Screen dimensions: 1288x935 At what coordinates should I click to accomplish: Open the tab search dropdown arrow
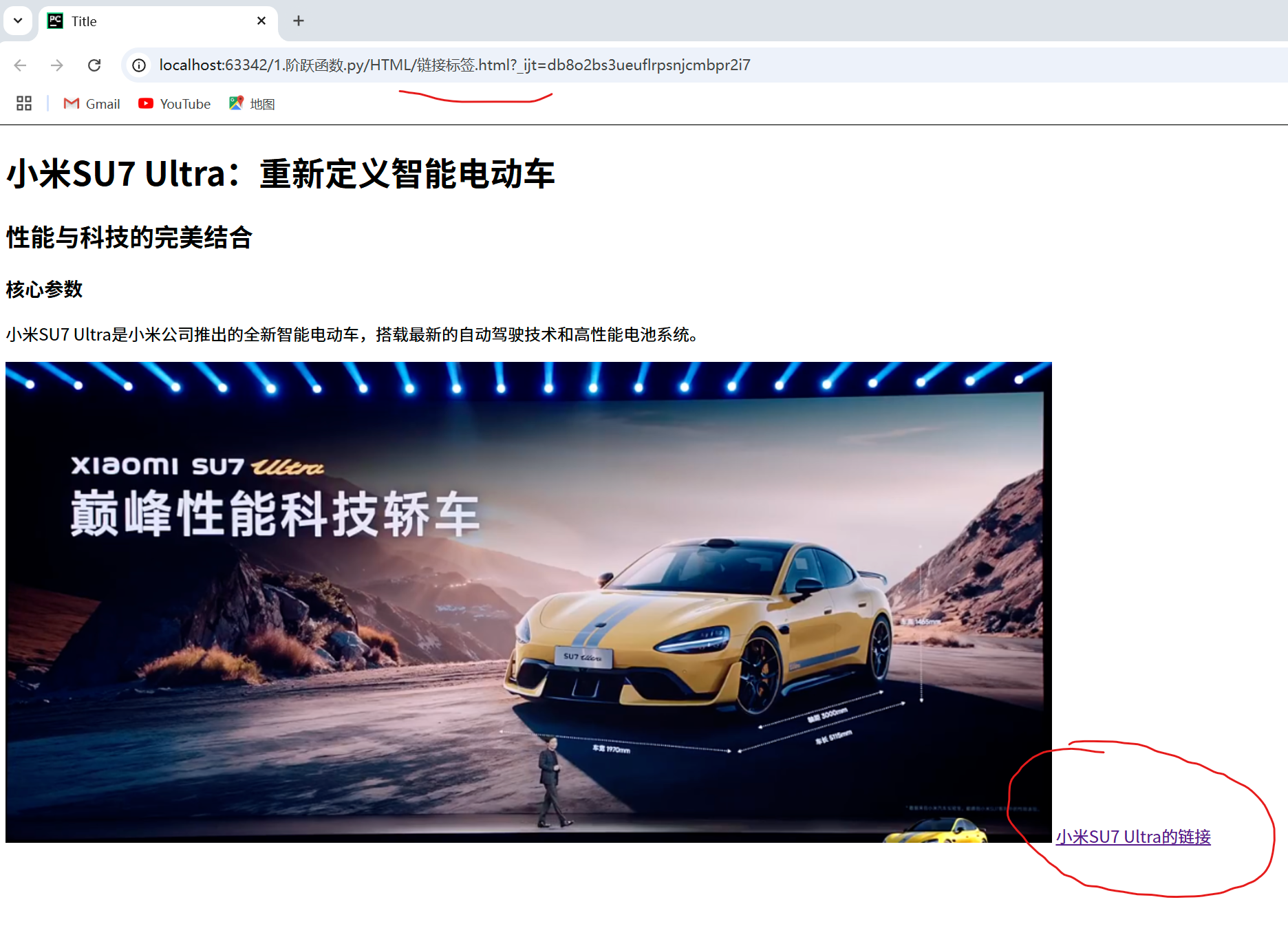coord(18,21)
